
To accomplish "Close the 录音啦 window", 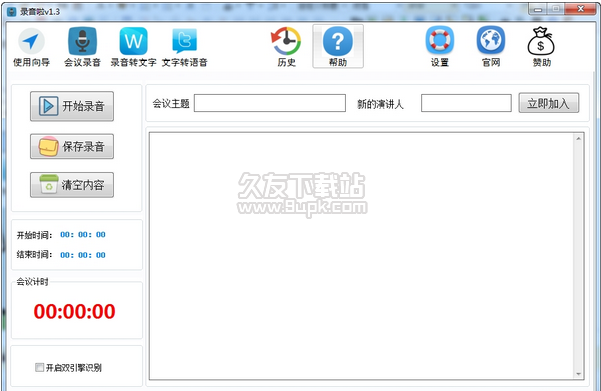I will (580, 9).
